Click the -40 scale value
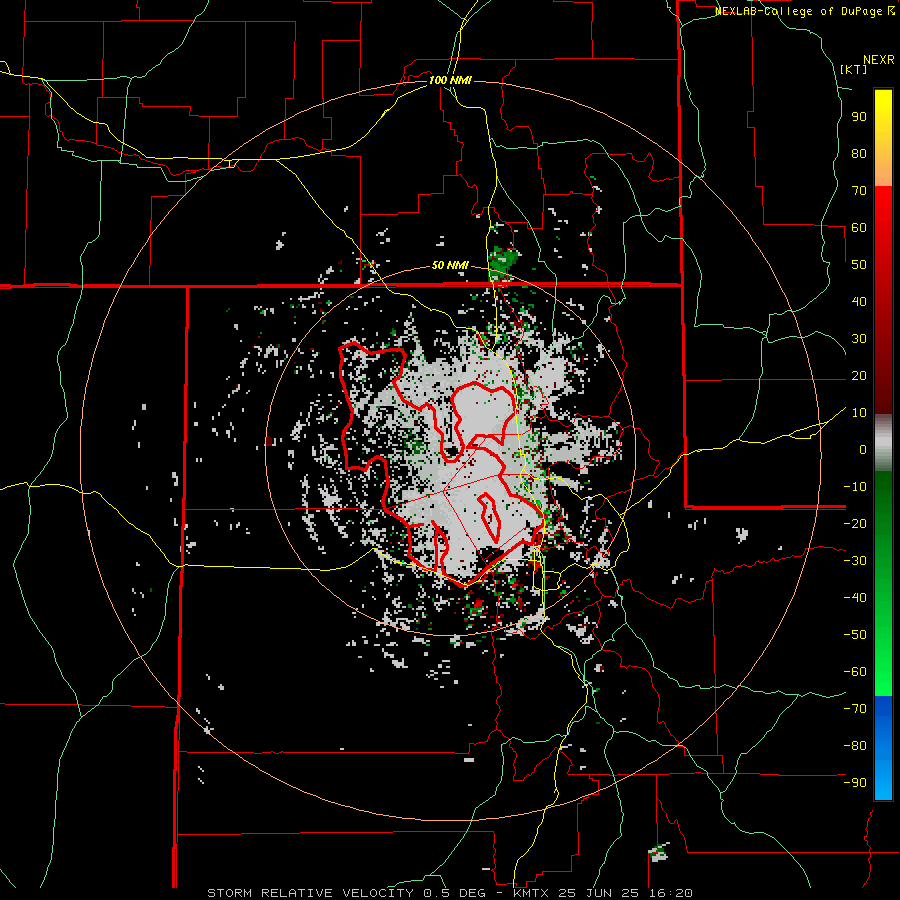The width and height of the screenshot is (900, 900). pyautogui.click(x=855, y=598)
